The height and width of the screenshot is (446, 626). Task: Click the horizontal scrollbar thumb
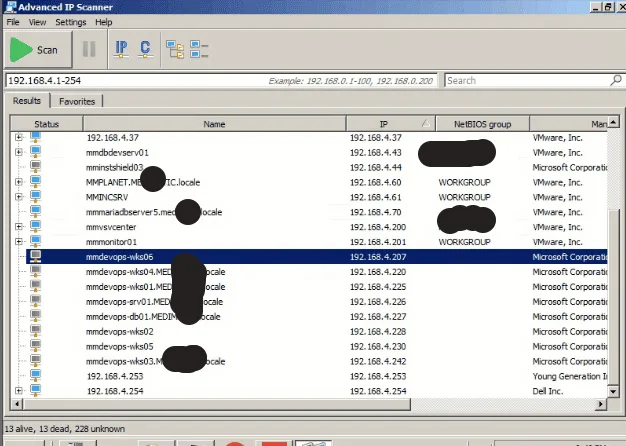(216, 404)
